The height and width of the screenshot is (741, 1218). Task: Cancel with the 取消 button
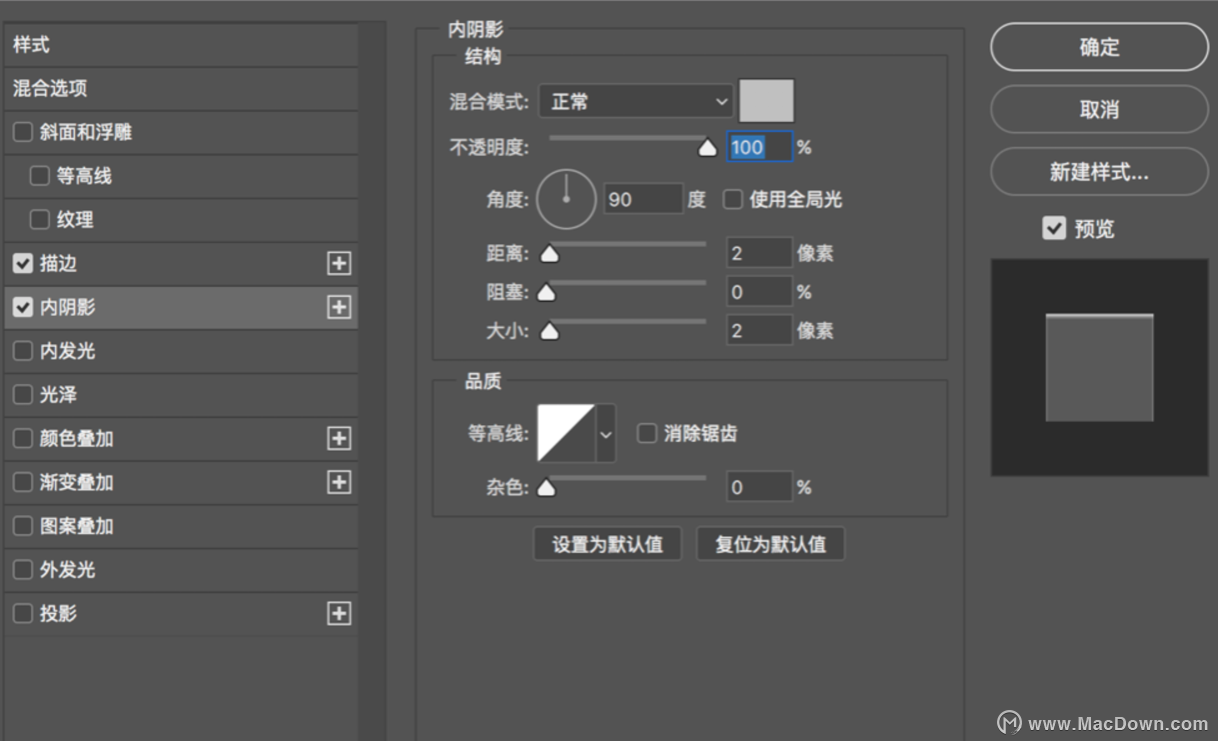click(1099, 110)
